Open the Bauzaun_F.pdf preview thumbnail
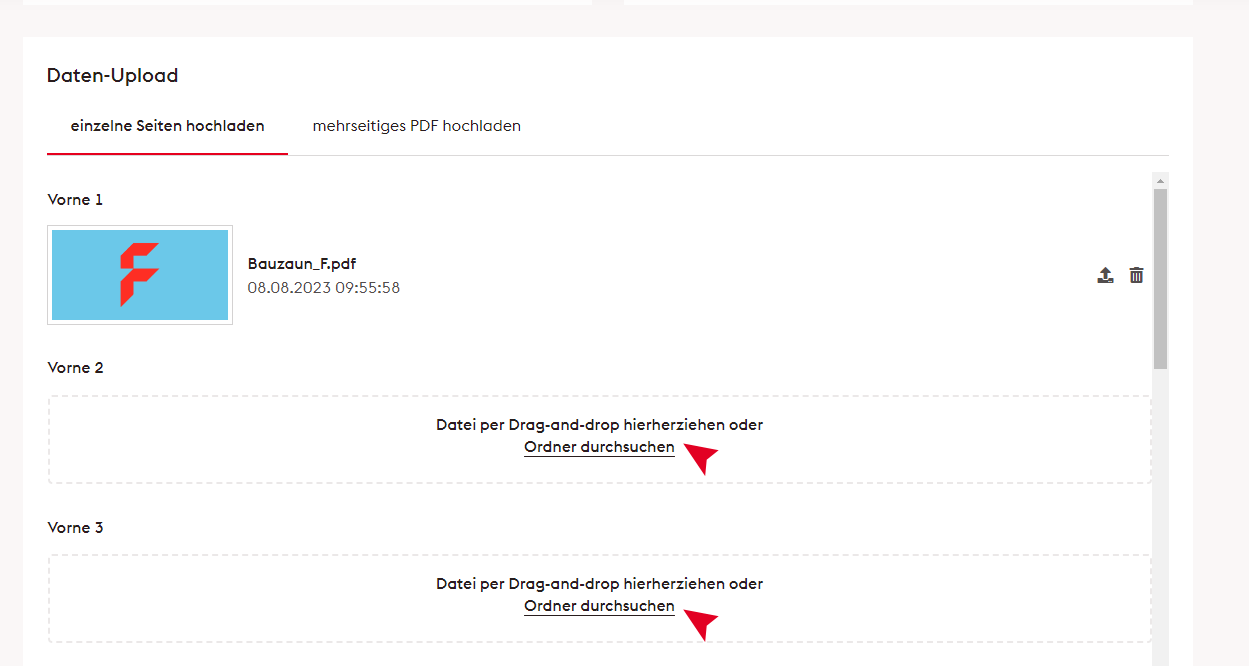1249x666 pixels. point(140,275)
